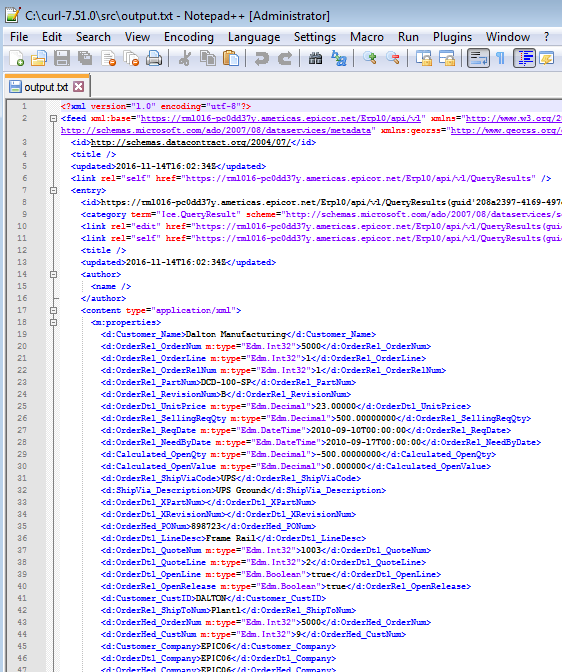Click the Save All toolbar icon
This screenshot has width=562, height=672.
click(x=85, y=58)
